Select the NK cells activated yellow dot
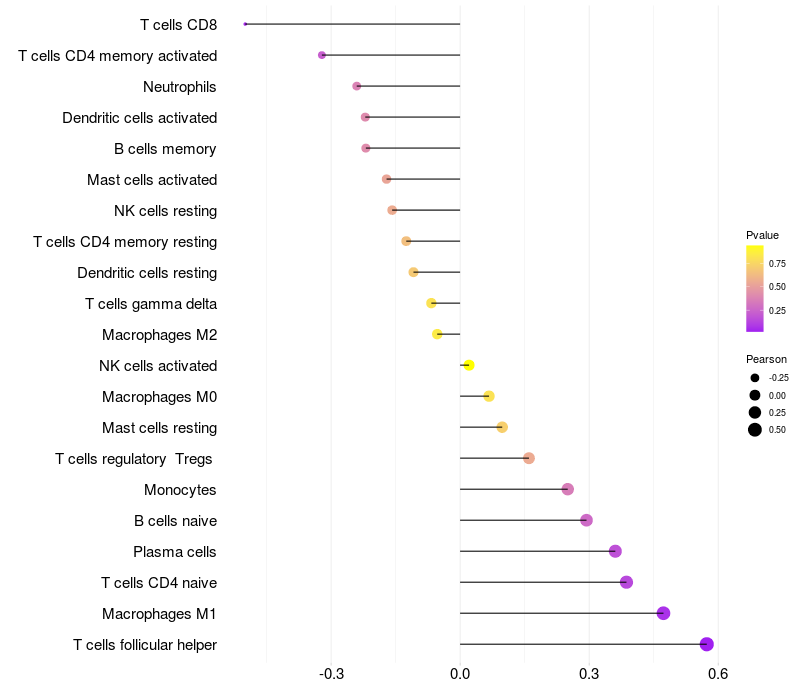The image size is (800, 700). (468, 365)
